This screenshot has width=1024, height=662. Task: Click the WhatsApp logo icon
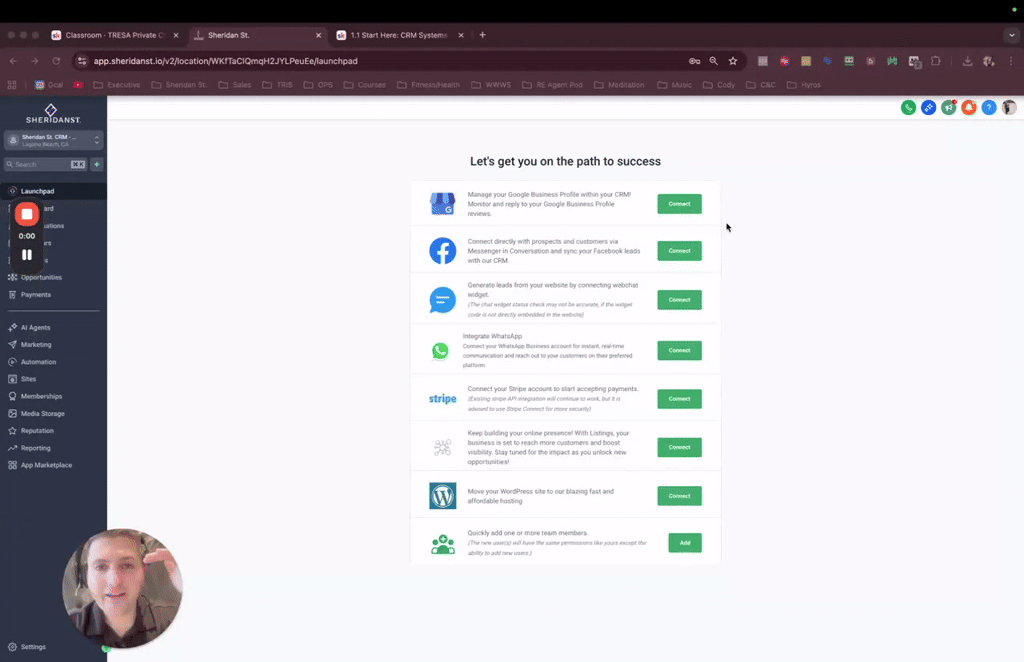(440, 351)
